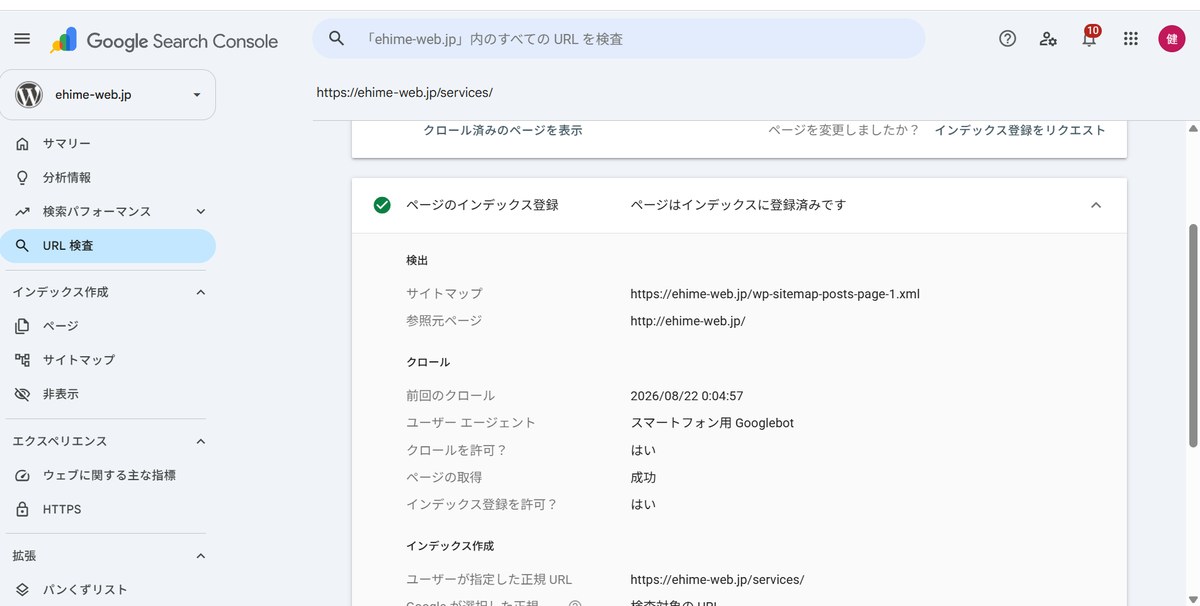
Task: Open ページ indexing report
Action: (x=61, y=326)
